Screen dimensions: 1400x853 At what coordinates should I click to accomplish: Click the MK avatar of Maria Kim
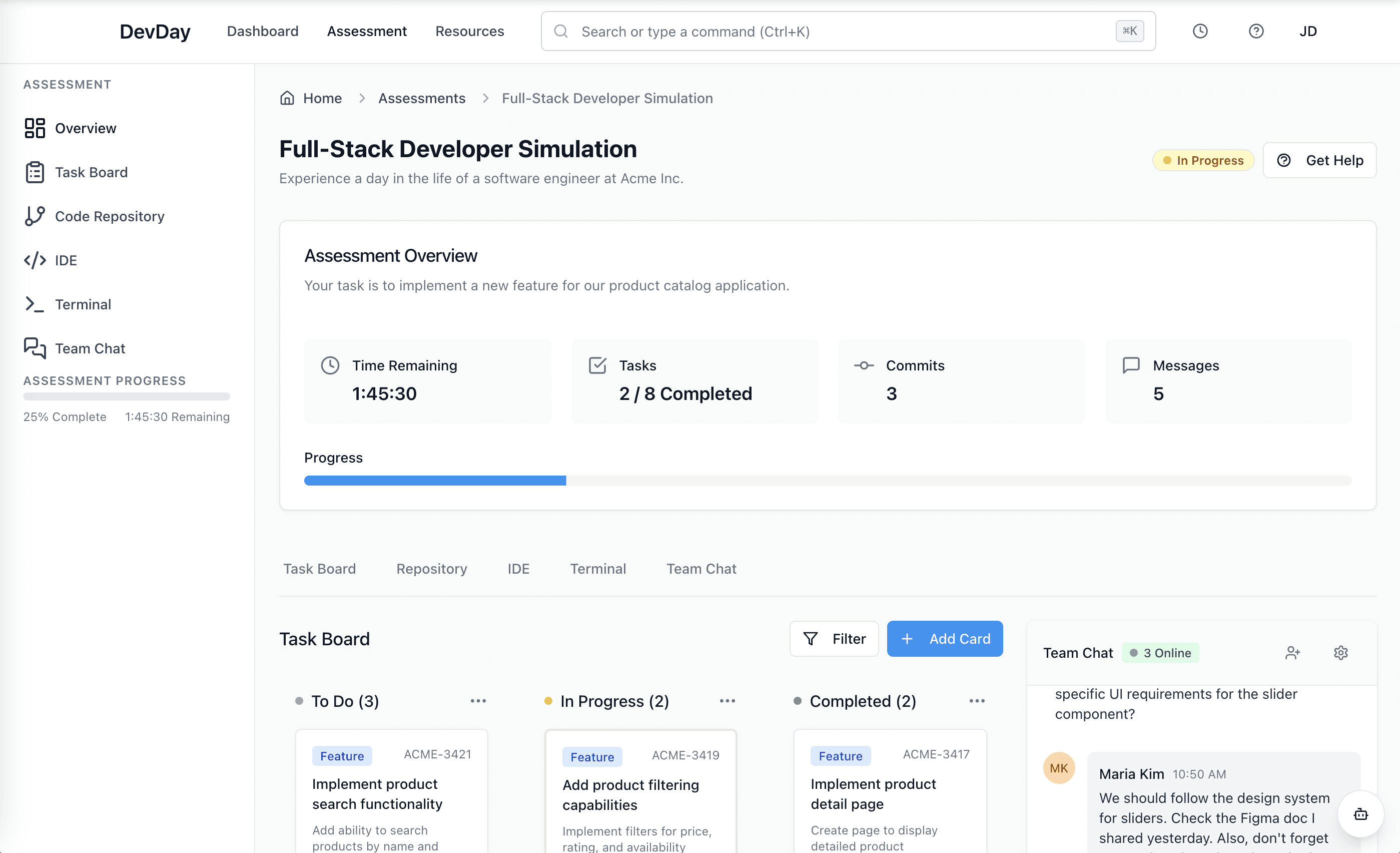[x=1059, y=768]
